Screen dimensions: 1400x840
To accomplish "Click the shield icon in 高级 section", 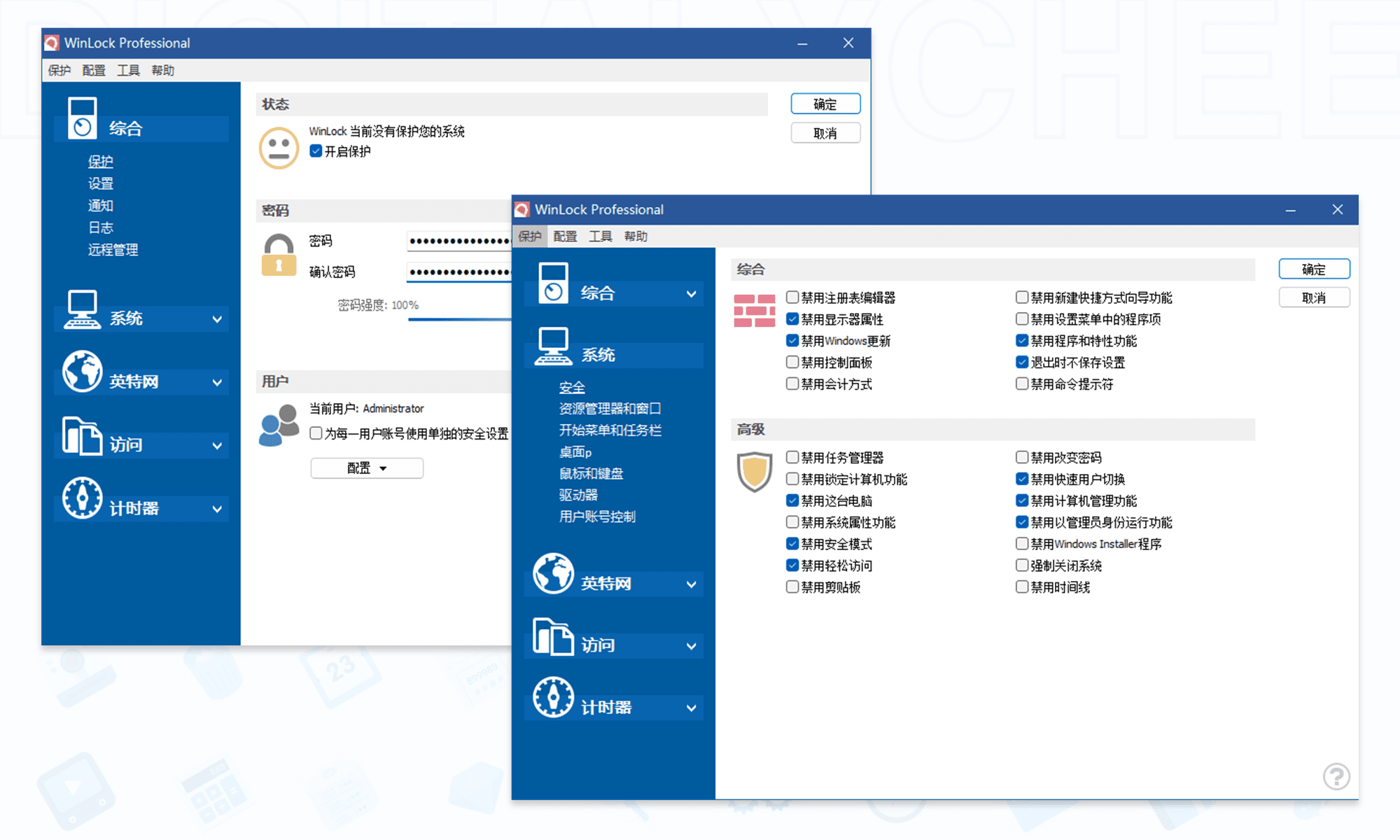I will [754, 471].
